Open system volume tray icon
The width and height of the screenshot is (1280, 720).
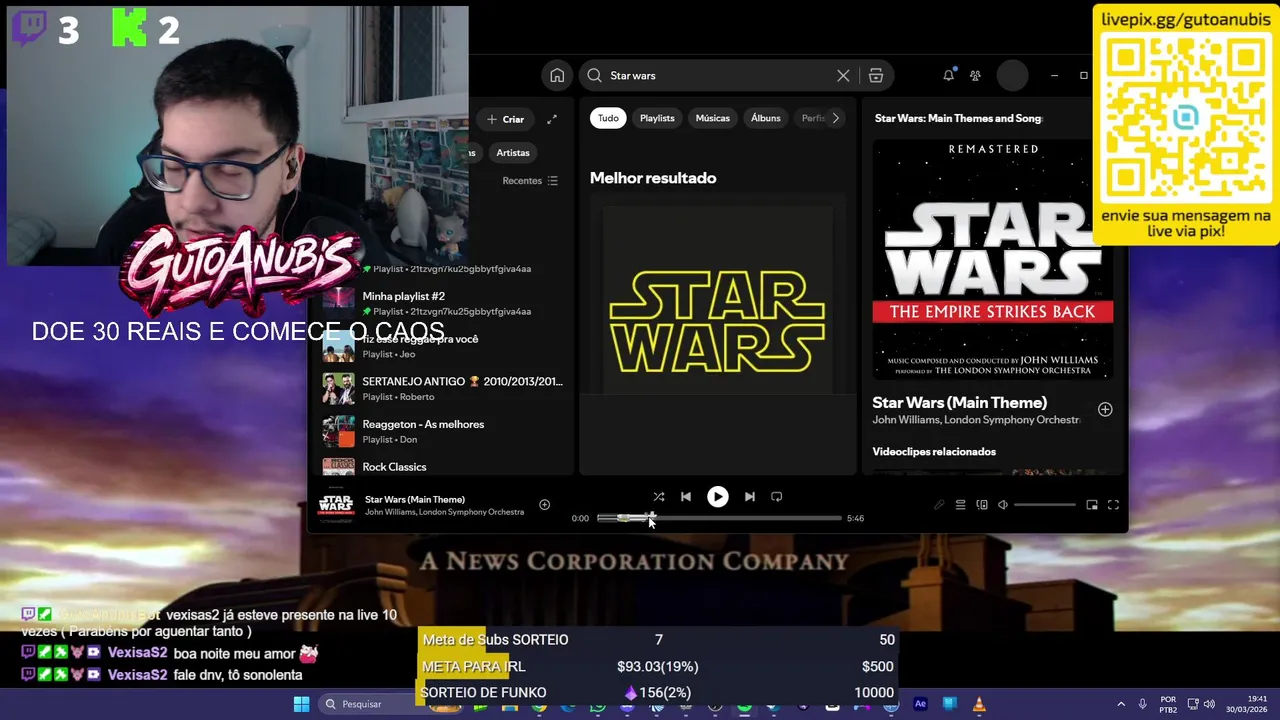[x=1209, y=704]
